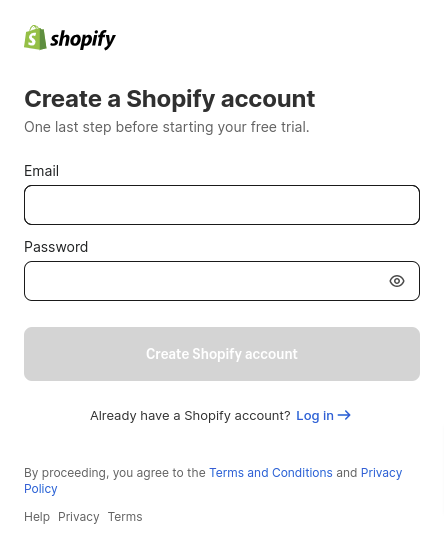Click the By proceeding, you agree text
444x541 pixels.
(x=115, y=473)
